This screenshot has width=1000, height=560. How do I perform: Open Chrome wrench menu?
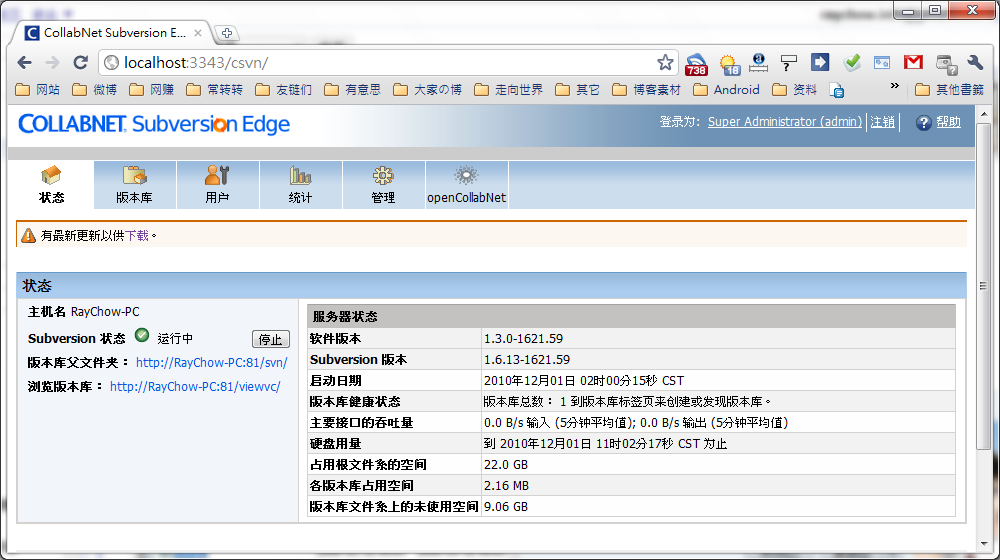[975, 63]
